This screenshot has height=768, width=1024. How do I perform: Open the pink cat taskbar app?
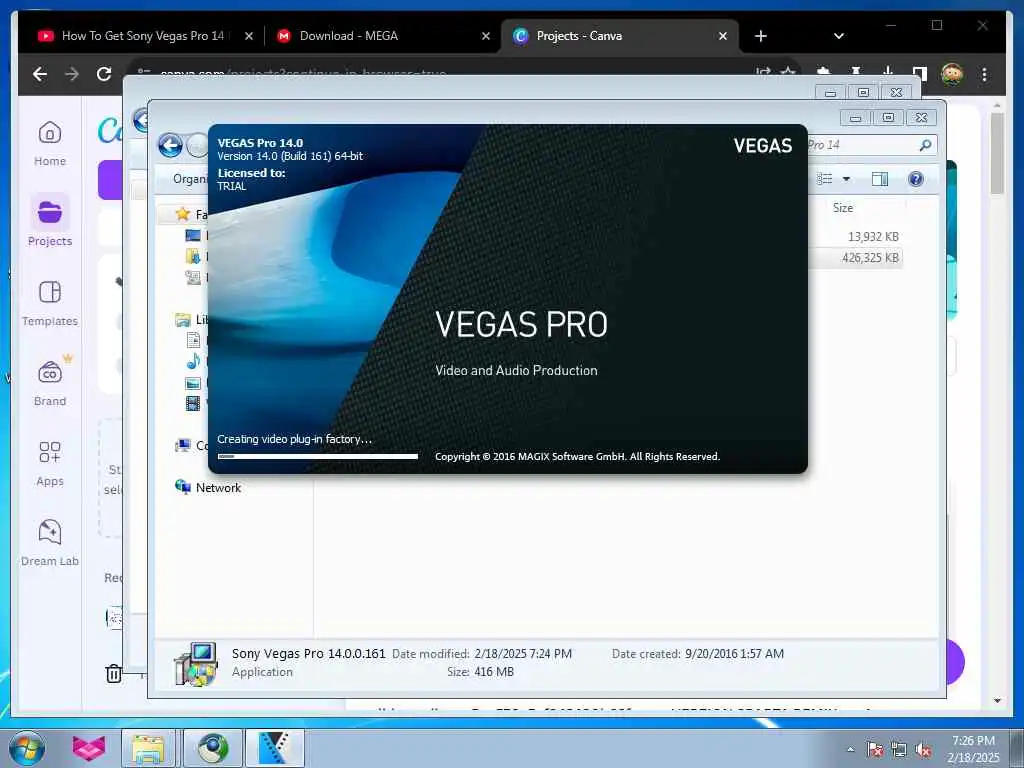pyautogui.click(x=89, y=748)
